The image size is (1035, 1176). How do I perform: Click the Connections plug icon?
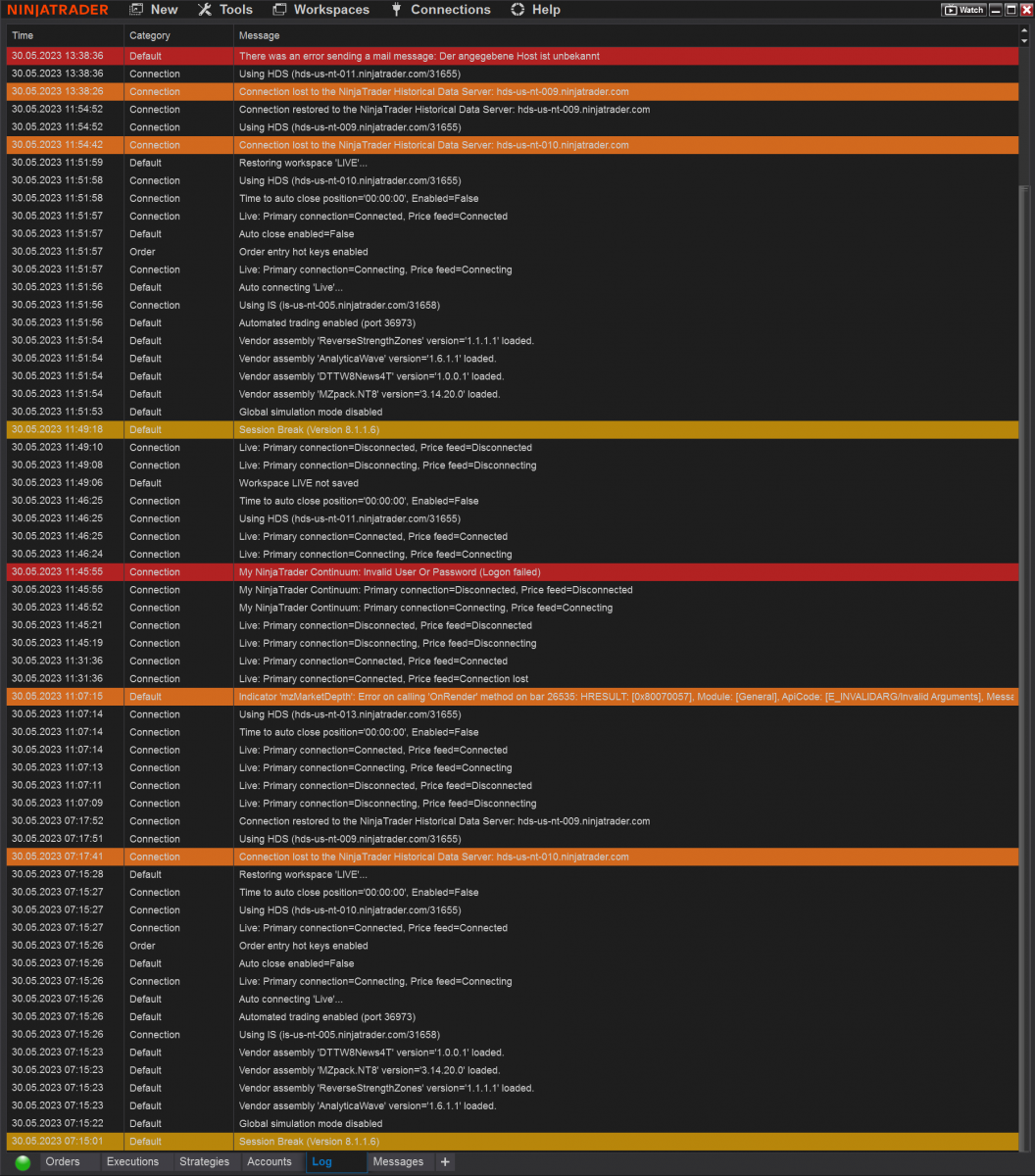(396, 10)
